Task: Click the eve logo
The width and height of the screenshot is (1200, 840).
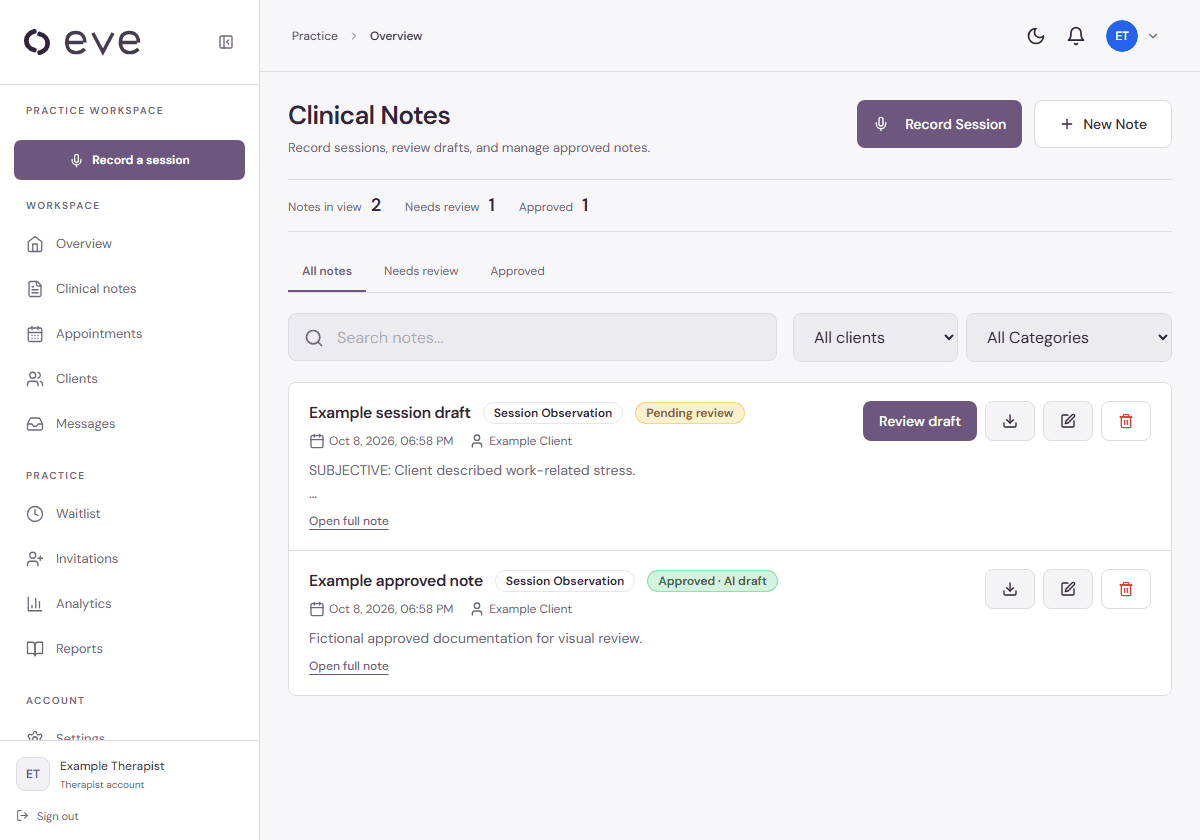Action: 82,42
